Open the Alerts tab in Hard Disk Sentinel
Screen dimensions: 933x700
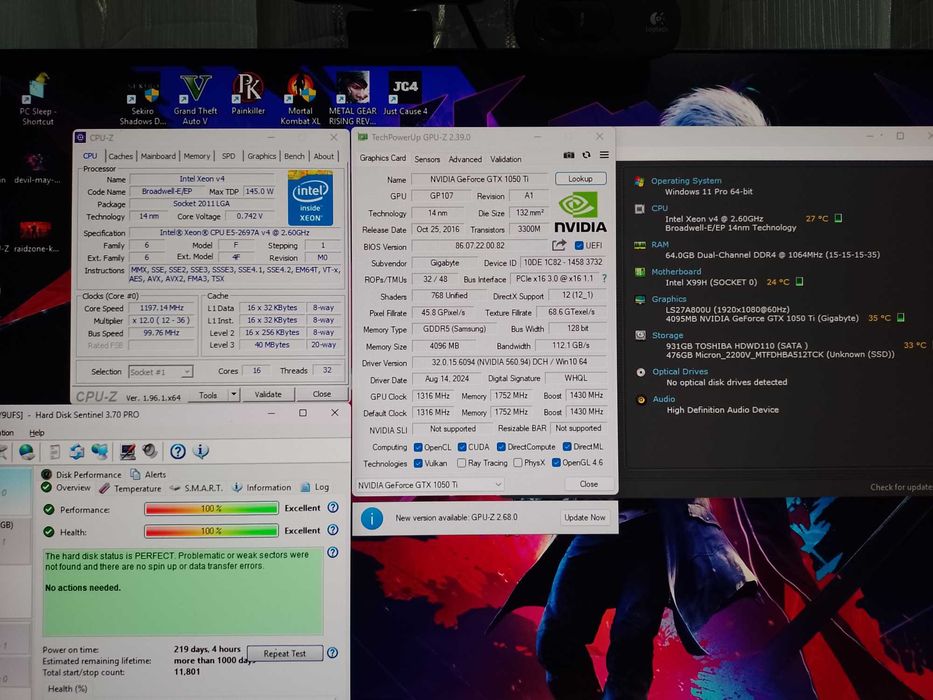[x=148, y=474]
